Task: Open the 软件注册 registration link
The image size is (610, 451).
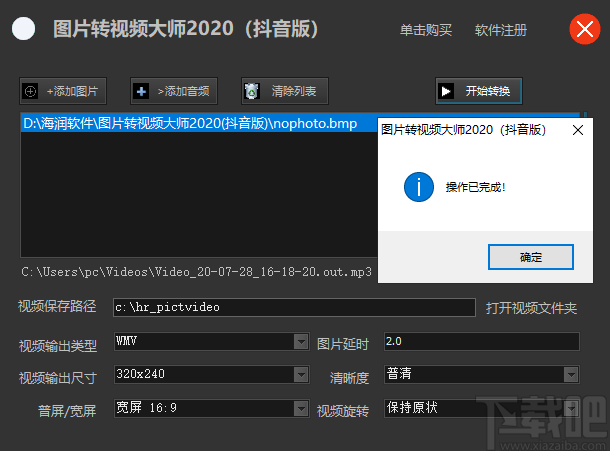Action: pyautogui.click(x=501, y=30)
